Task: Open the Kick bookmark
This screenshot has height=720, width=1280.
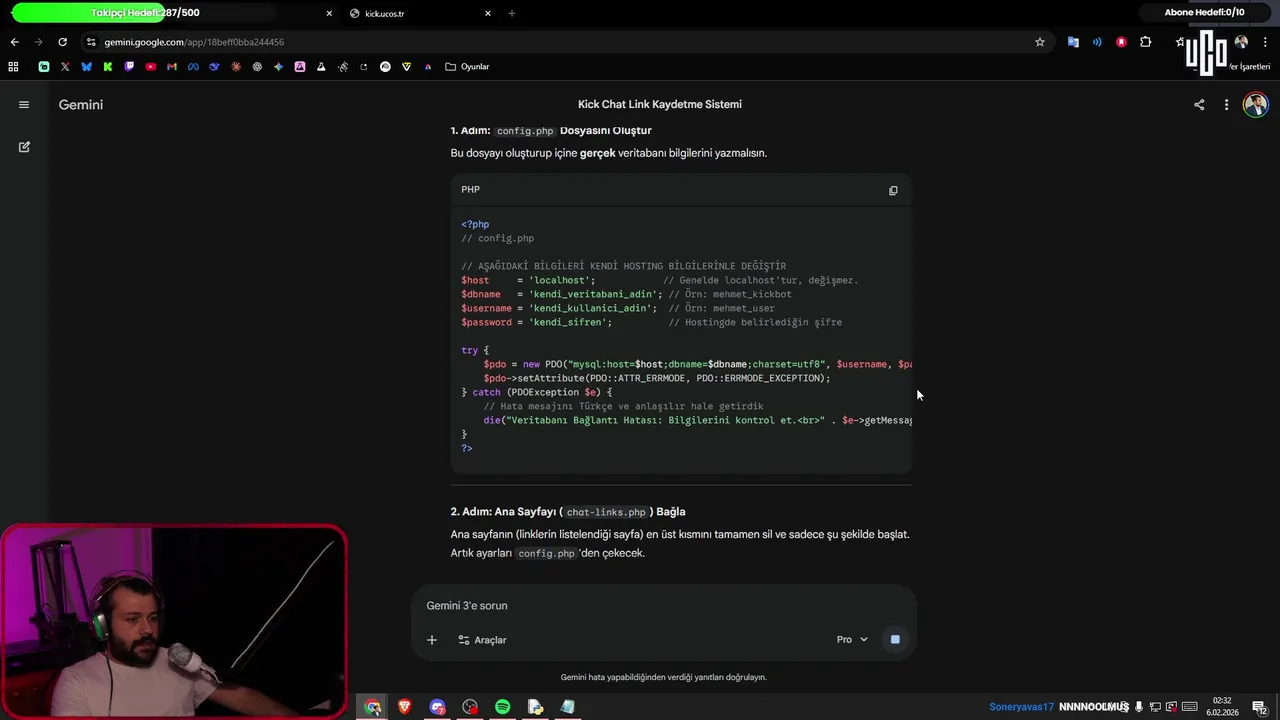Action: click(107, 67)
